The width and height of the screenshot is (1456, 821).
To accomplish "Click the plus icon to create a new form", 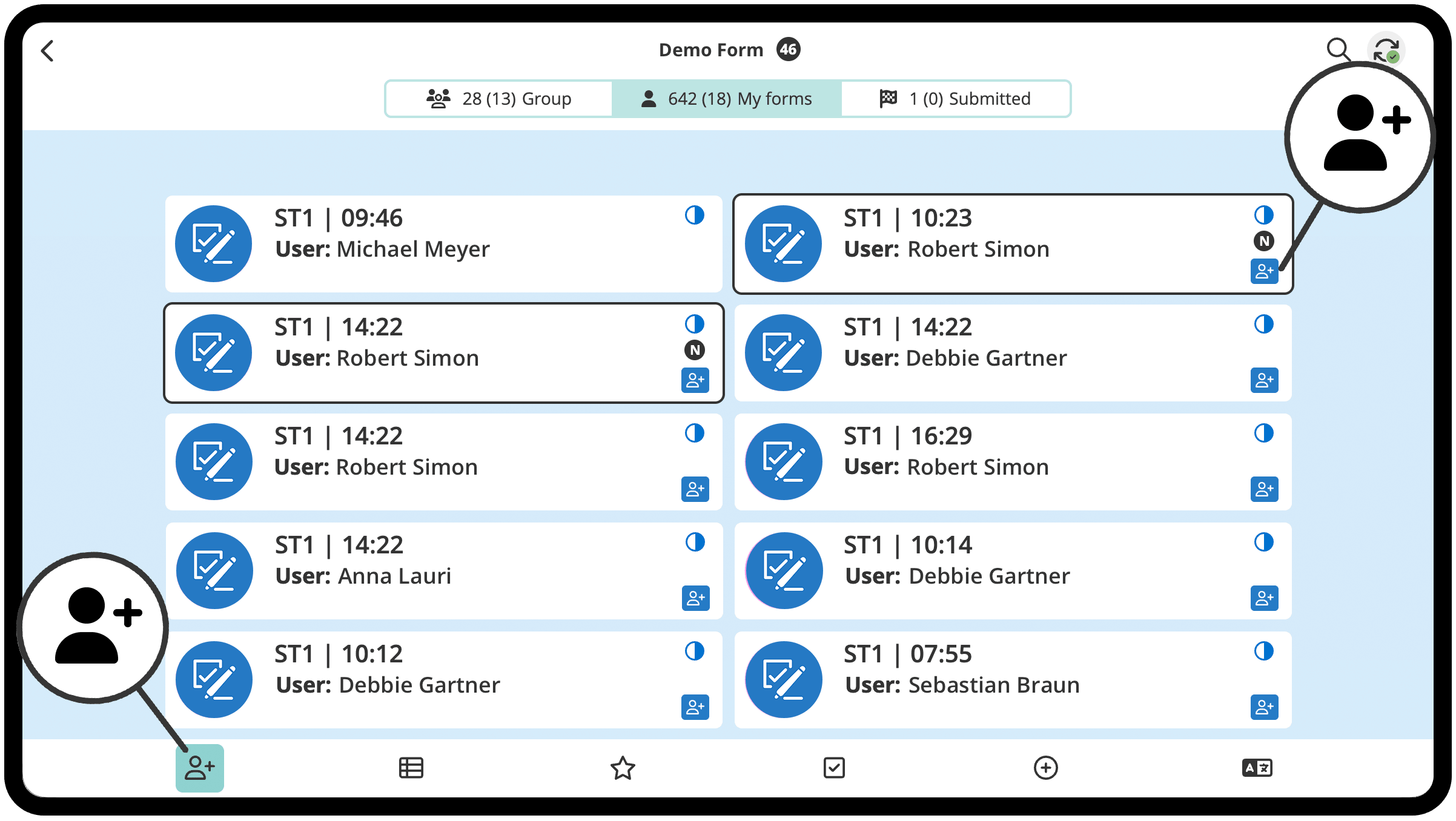I will [x=1045, y=768].
